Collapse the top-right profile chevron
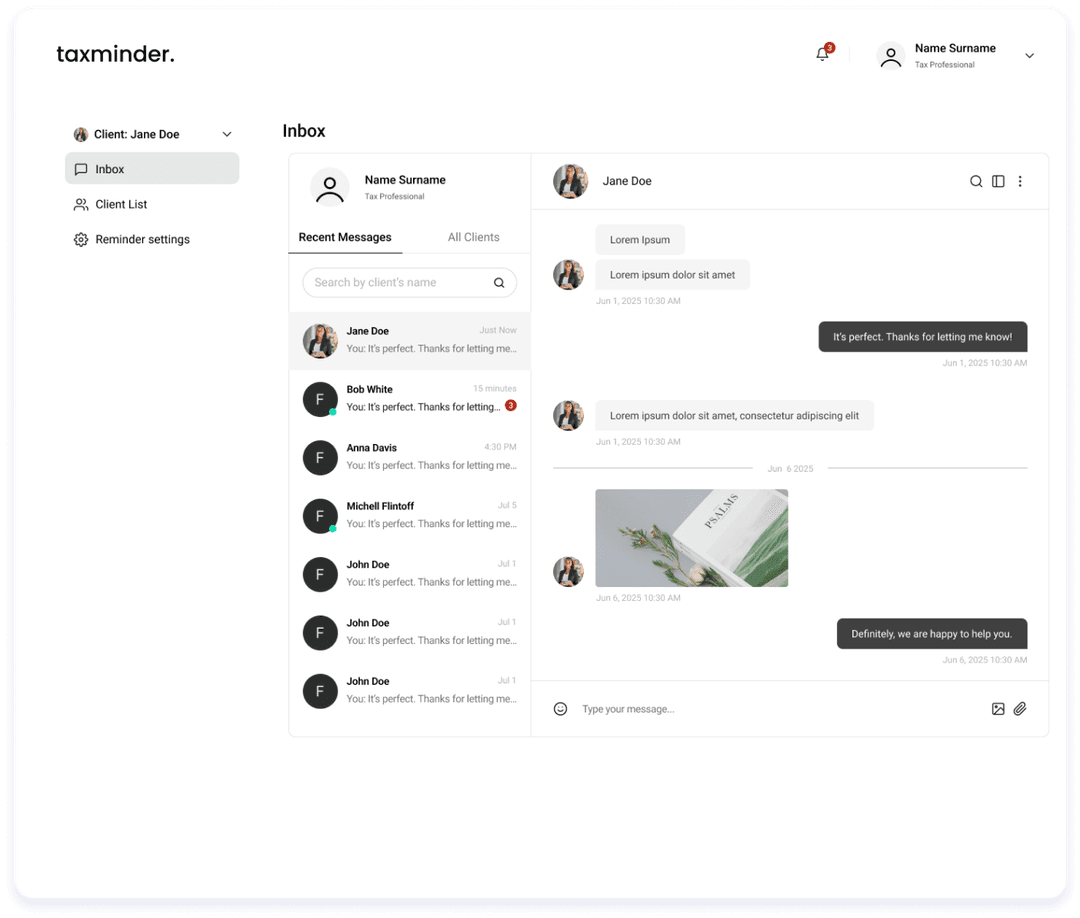The image size is (1080, 918). [x=1029, y=55]
